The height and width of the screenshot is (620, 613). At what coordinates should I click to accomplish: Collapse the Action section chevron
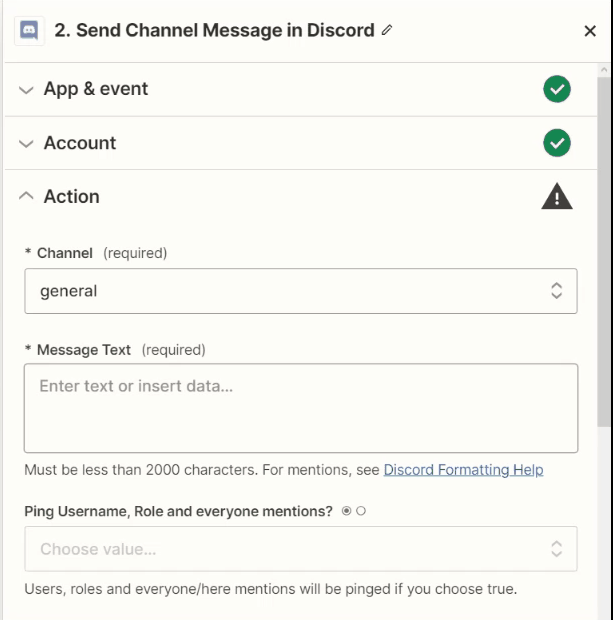26,196
